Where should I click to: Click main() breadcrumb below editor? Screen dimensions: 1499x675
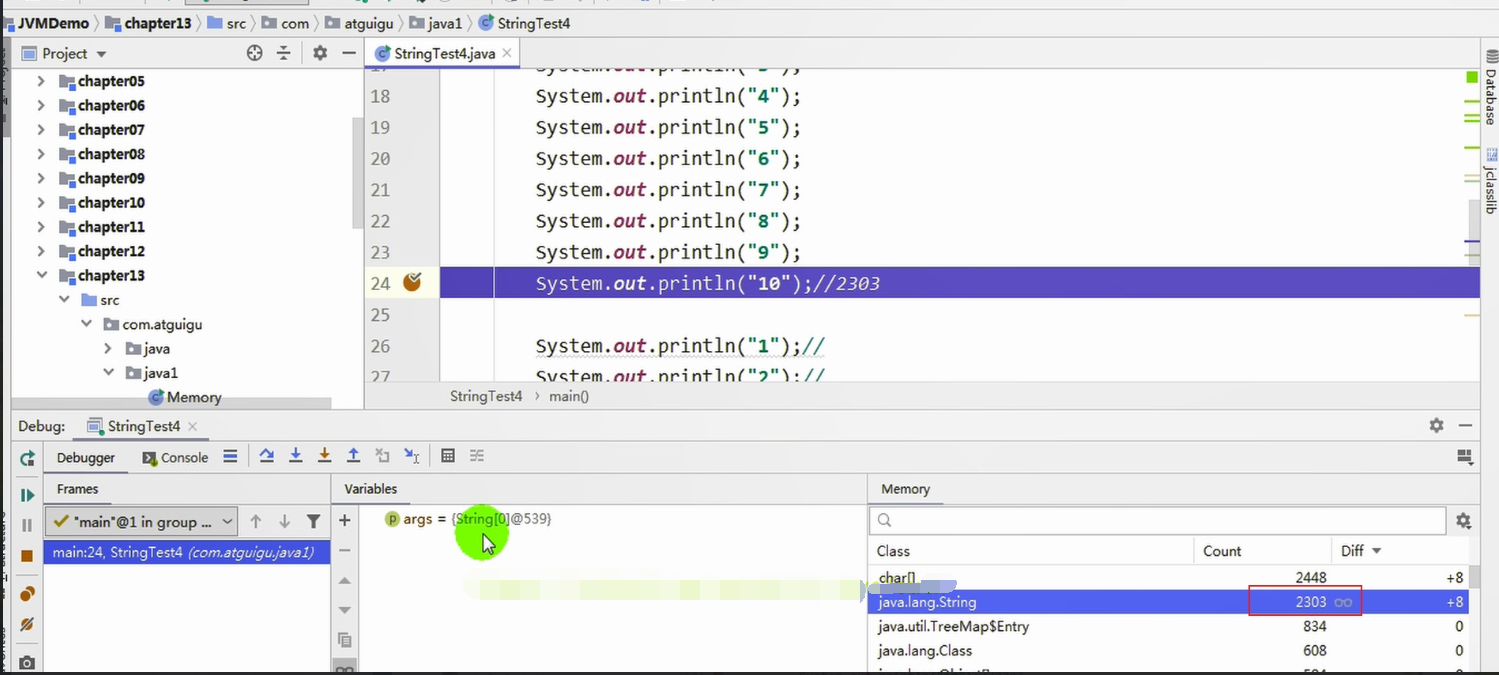[569, 396]
